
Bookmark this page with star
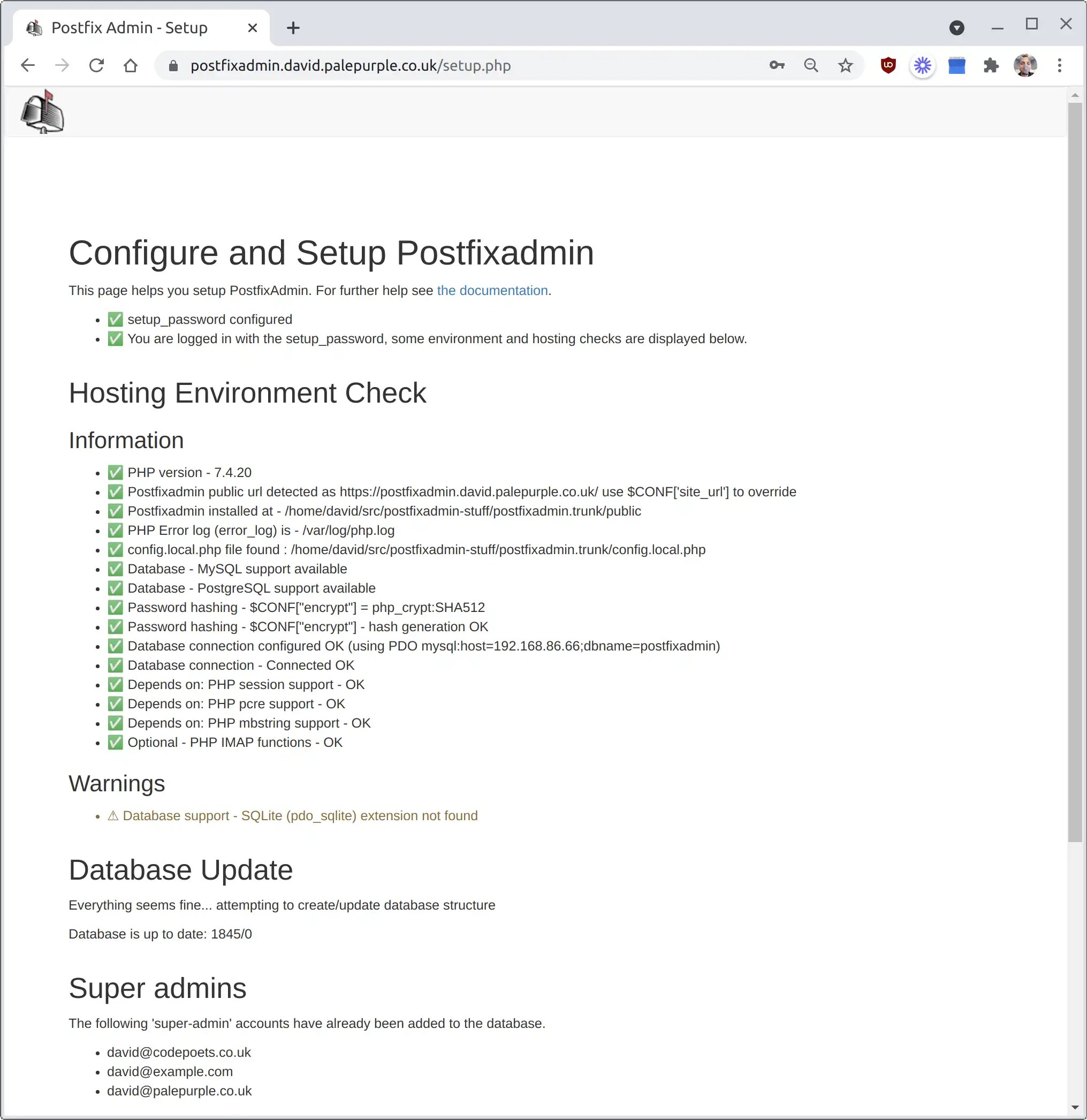coord(846,66)
